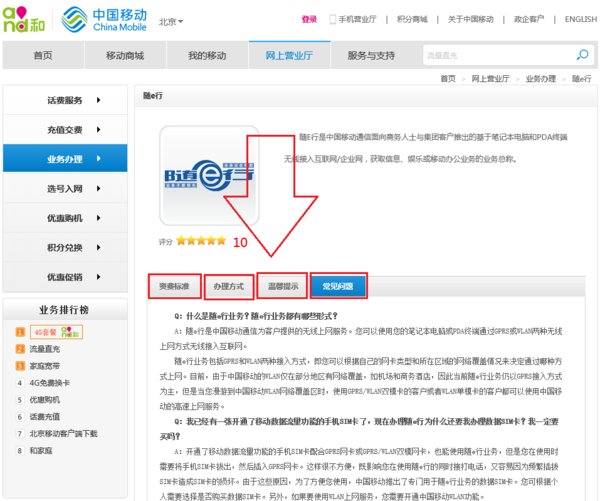Click the five-star rating icons
Image resolution: width=600 pixels, height=501 pixels.
tap(201, 241)
